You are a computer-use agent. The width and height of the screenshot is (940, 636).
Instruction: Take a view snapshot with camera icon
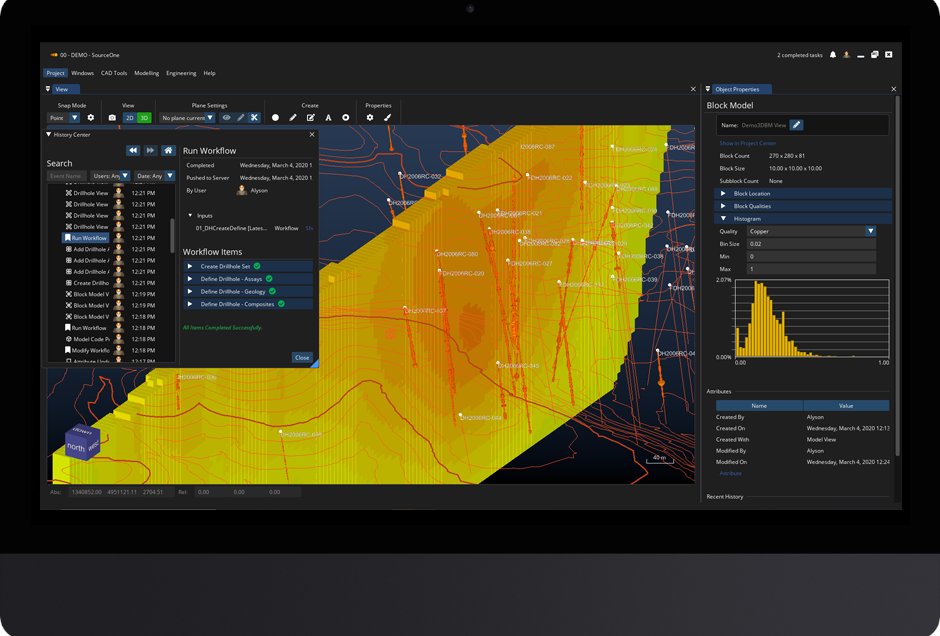[x=112, y=117]
